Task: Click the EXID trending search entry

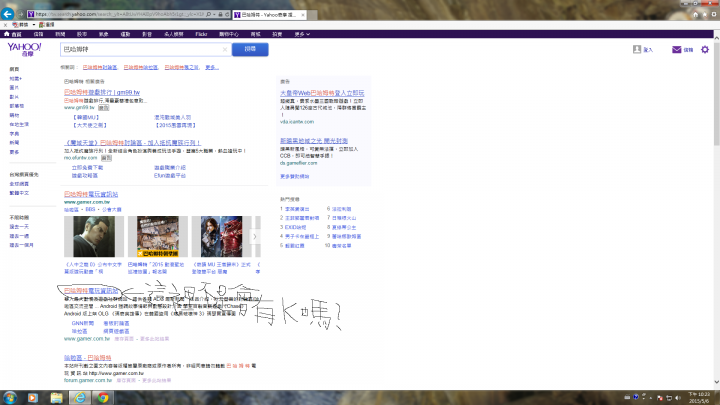Action: coord(295,227)
